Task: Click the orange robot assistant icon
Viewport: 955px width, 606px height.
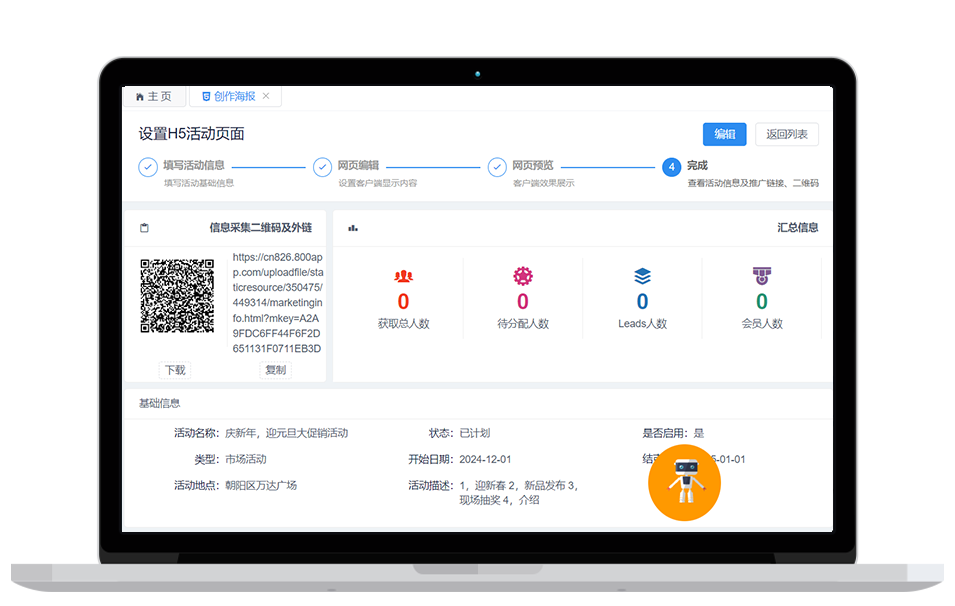Action: (684, 484)
